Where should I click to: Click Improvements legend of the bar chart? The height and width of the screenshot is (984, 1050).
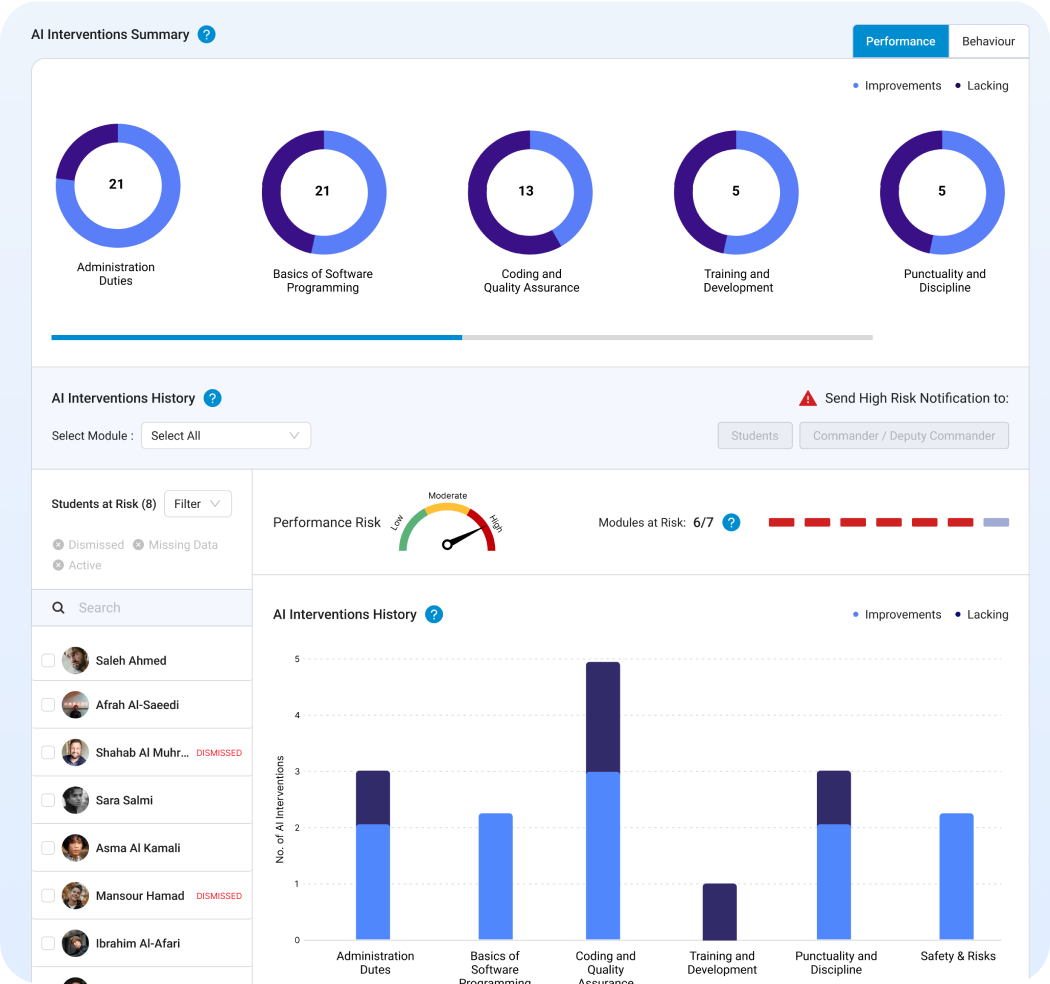pos(897,615)
